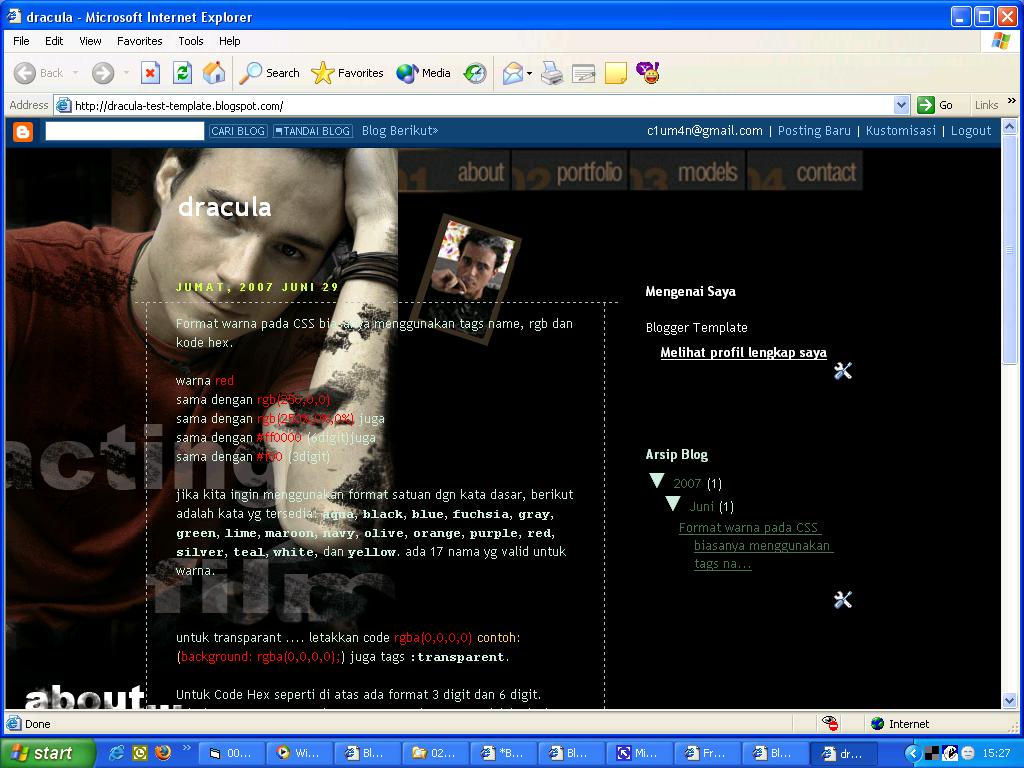The width and height of the screenshot is (1024, 768).
Task: Open the File menu
Action: pyautogui.click(x=21, y=41)
